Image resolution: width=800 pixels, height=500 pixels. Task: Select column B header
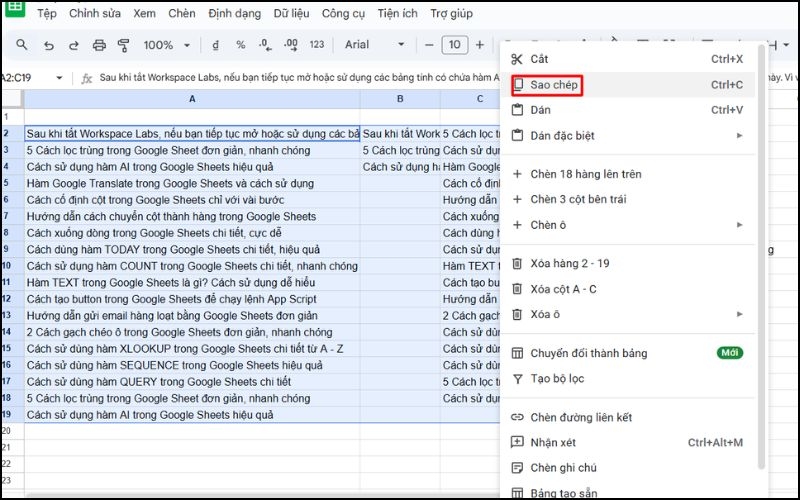(x=400, y=99)
